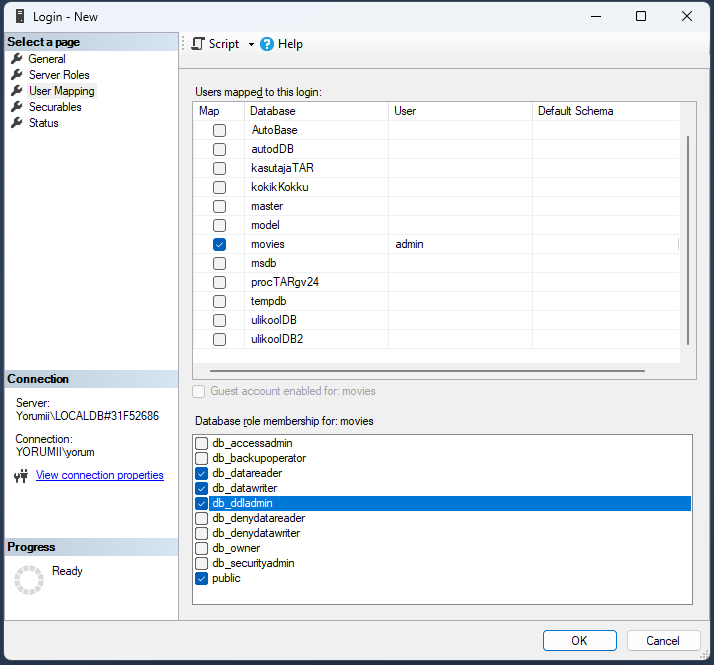This screenshot has width=714, height=665.
Task: Select the master database name
Action: click(267, 206)
